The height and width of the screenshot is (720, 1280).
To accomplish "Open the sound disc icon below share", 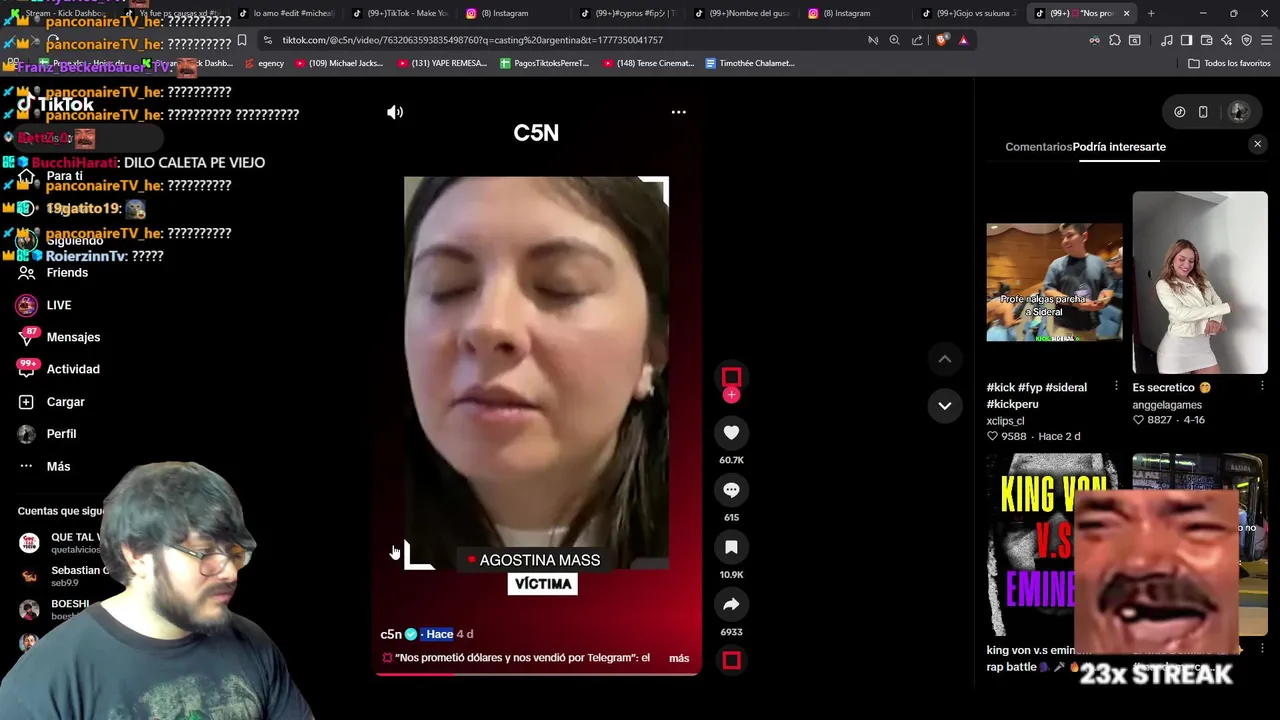I will point(731,660).
